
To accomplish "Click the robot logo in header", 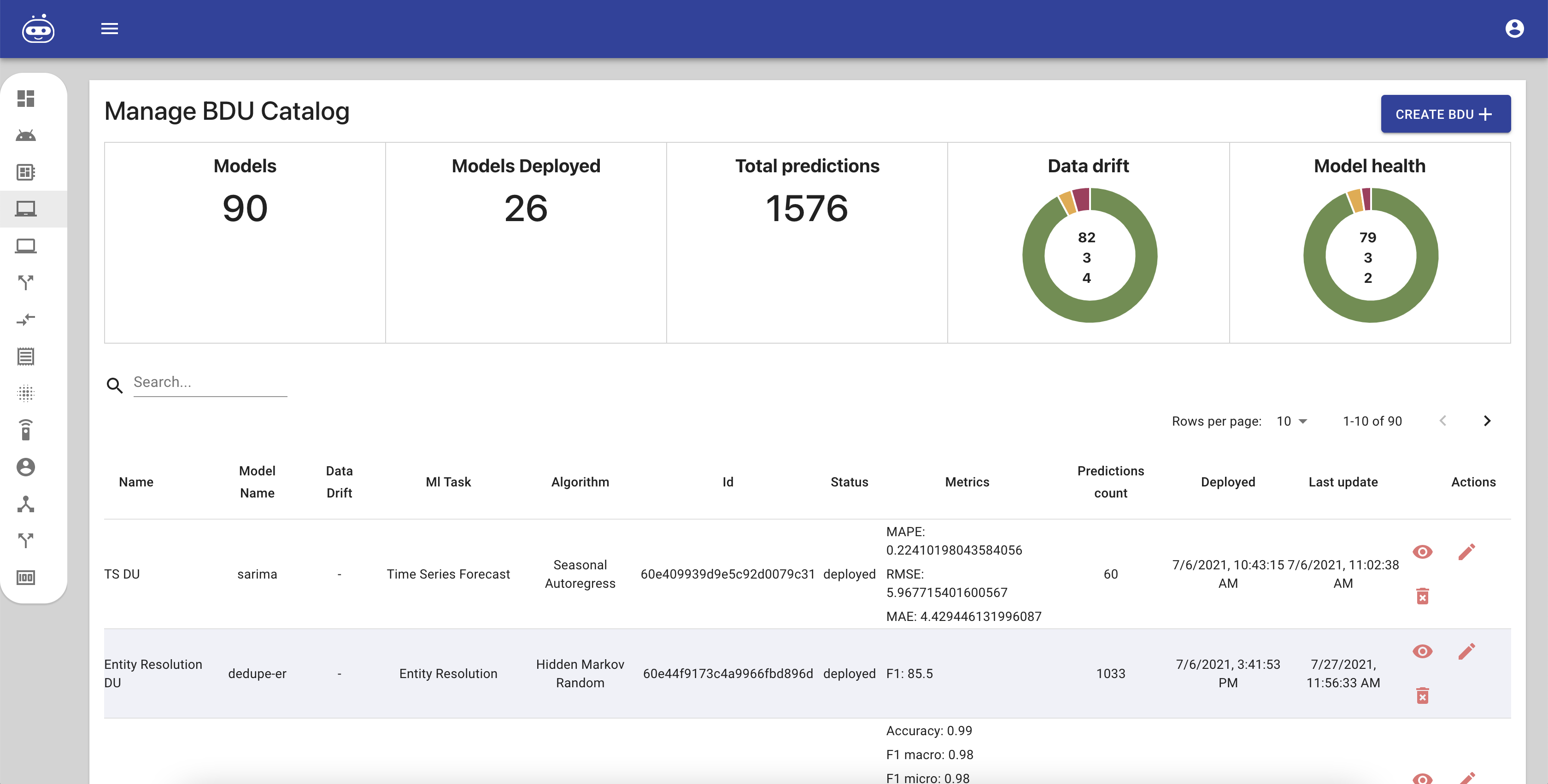I will 38,29.
